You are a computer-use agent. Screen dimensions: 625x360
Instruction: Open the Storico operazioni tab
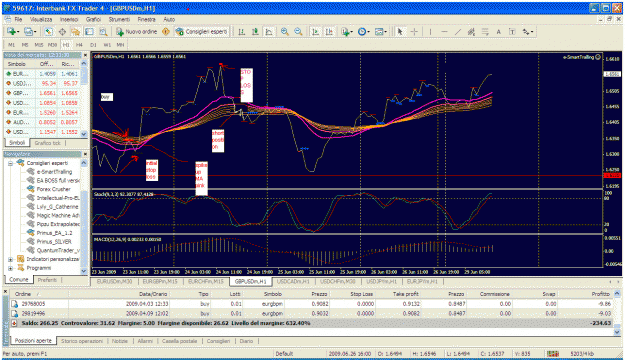(82, 341)
